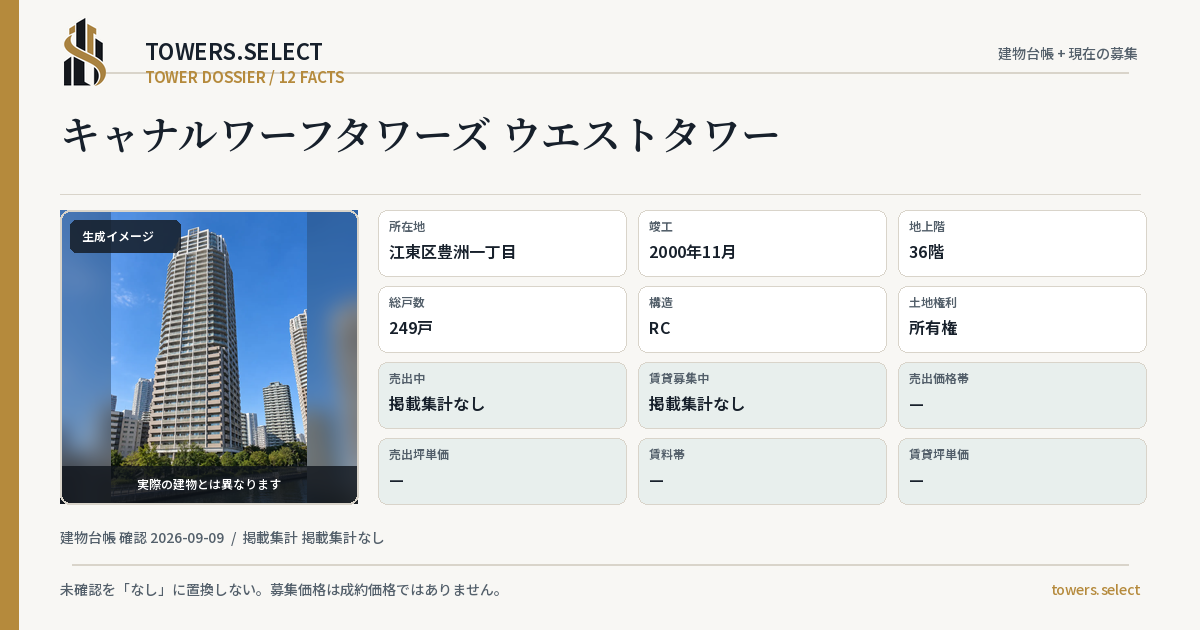1200x630 pixels.
Task: Click the 賃貸坪単価 card
Action: (x=1022, y=471)
